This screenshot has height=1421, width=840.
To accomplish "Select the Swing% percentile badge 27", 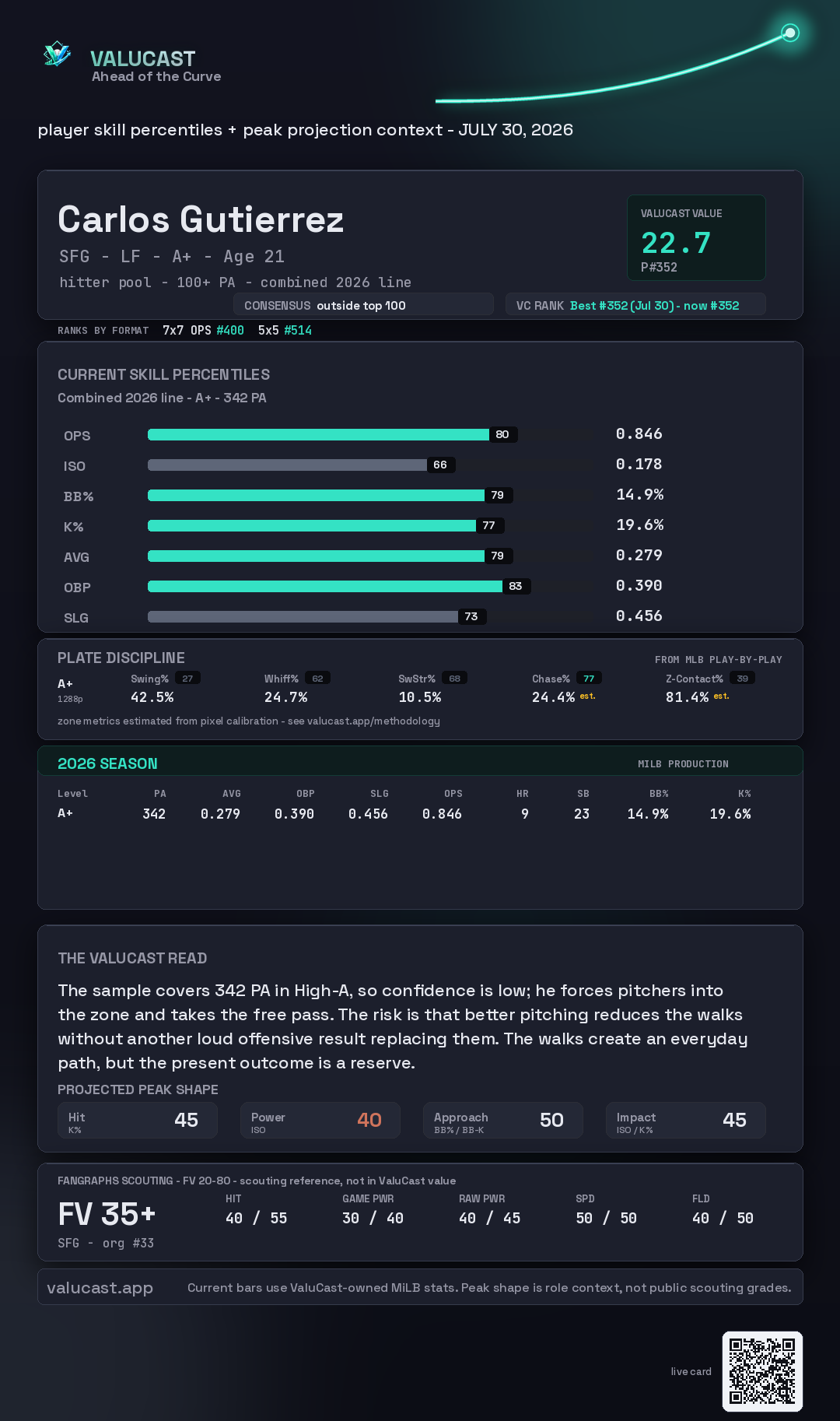I will click(x=187, y=679).
